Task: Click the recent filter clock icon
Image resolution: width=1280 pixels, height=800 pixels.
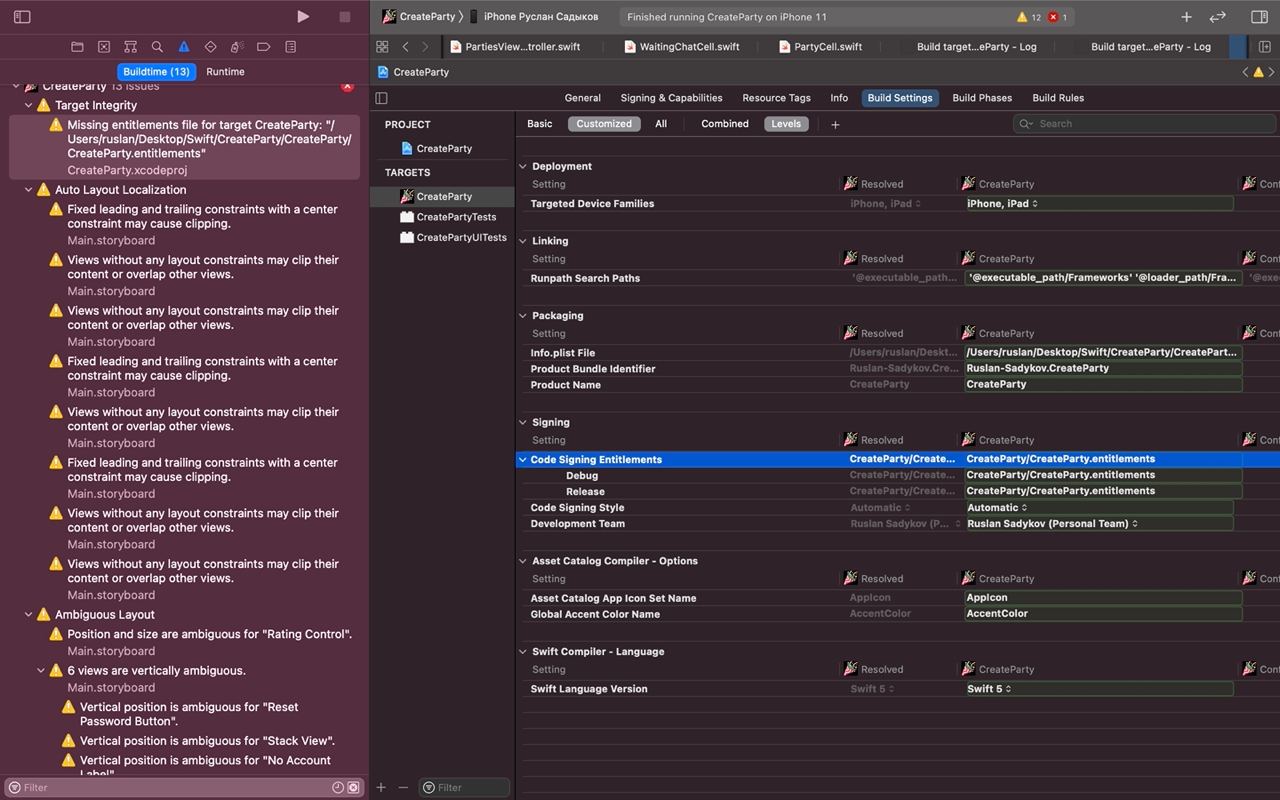Action: 338,788
